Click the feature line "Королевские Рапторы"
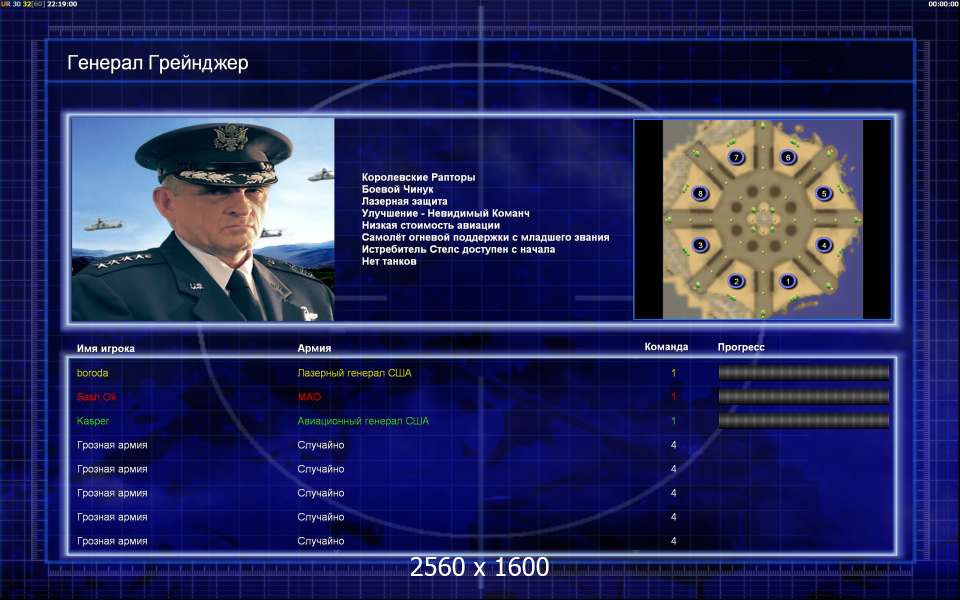Screen dimensions: 960x600 [418, 178]
